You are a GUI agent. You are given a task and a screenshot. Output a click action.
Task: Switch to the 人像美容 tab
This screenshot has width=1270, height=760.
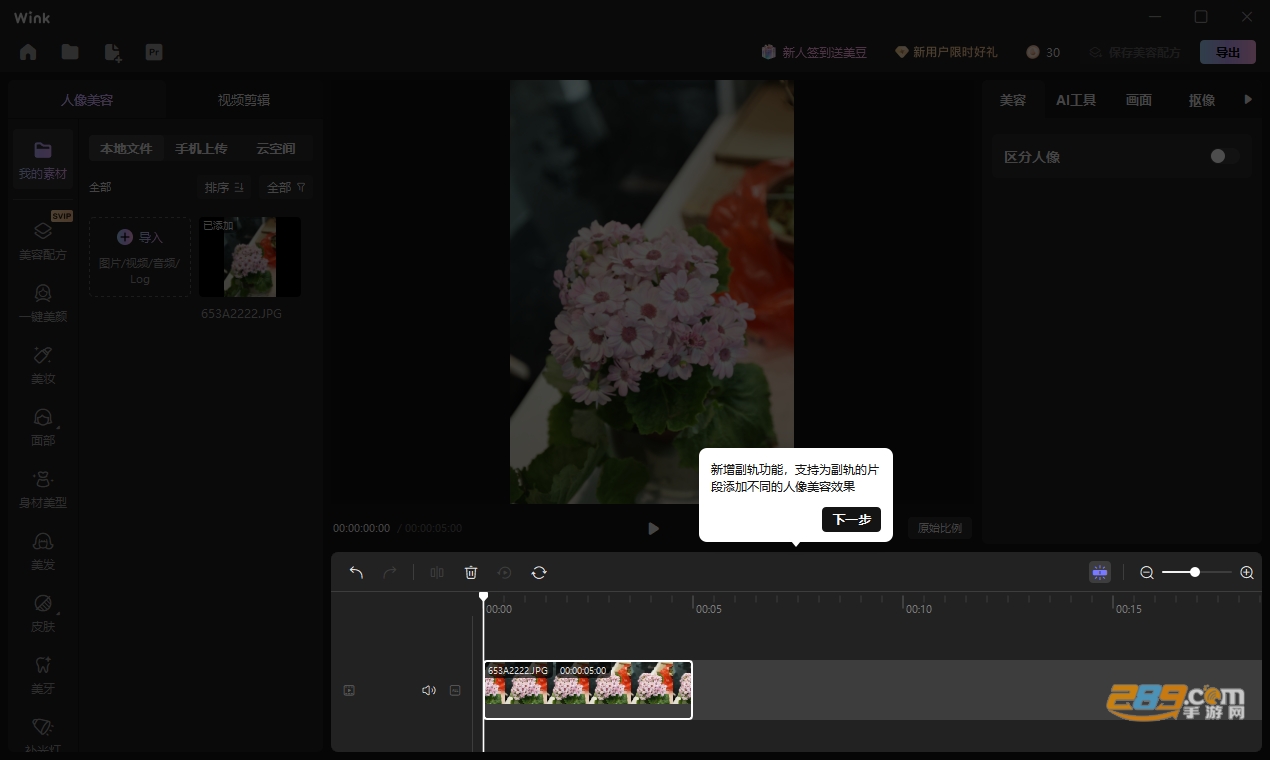click(x=87, y=100)
